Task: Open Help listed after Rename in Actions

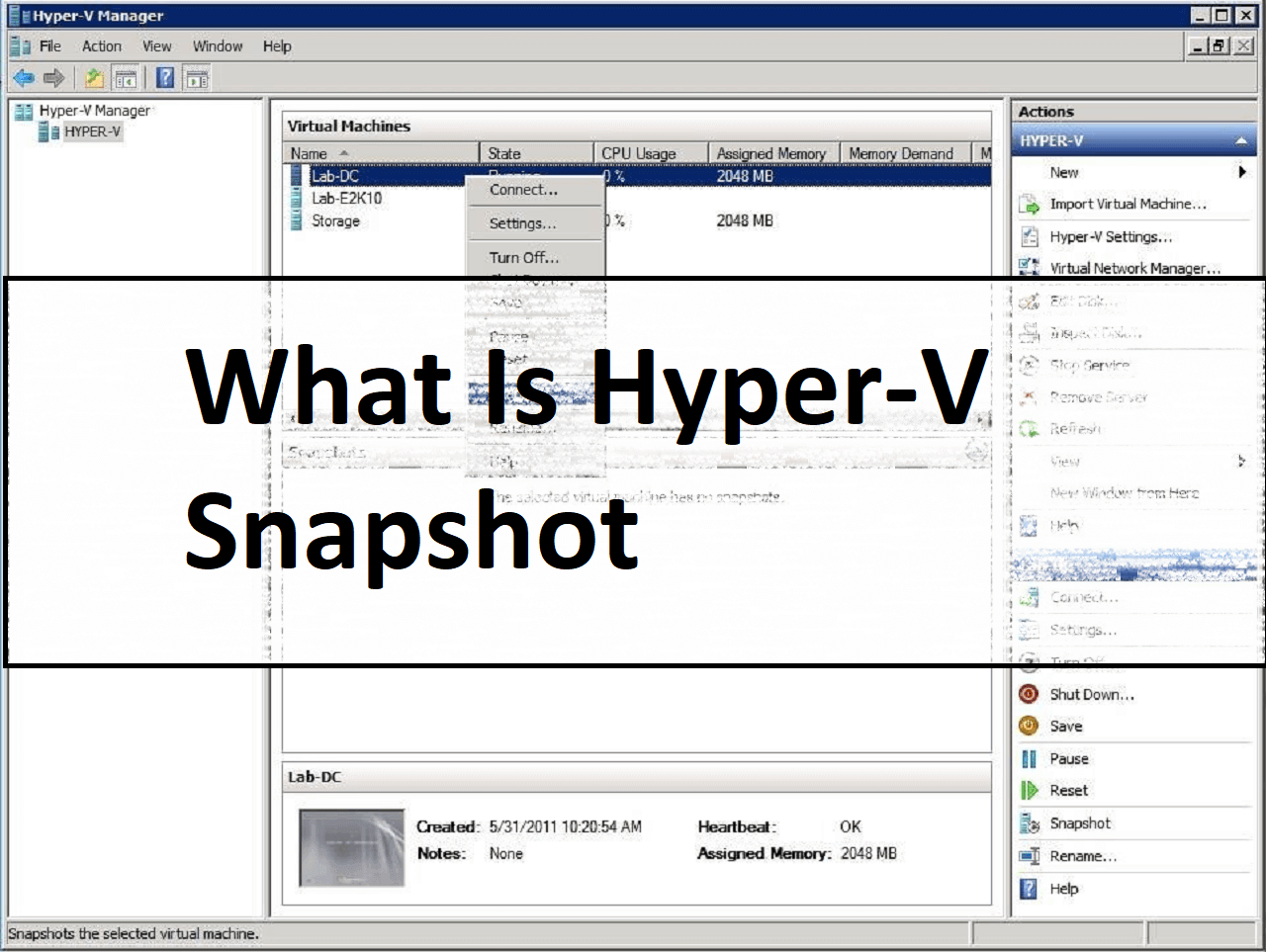Action: tap(1063, 889)
